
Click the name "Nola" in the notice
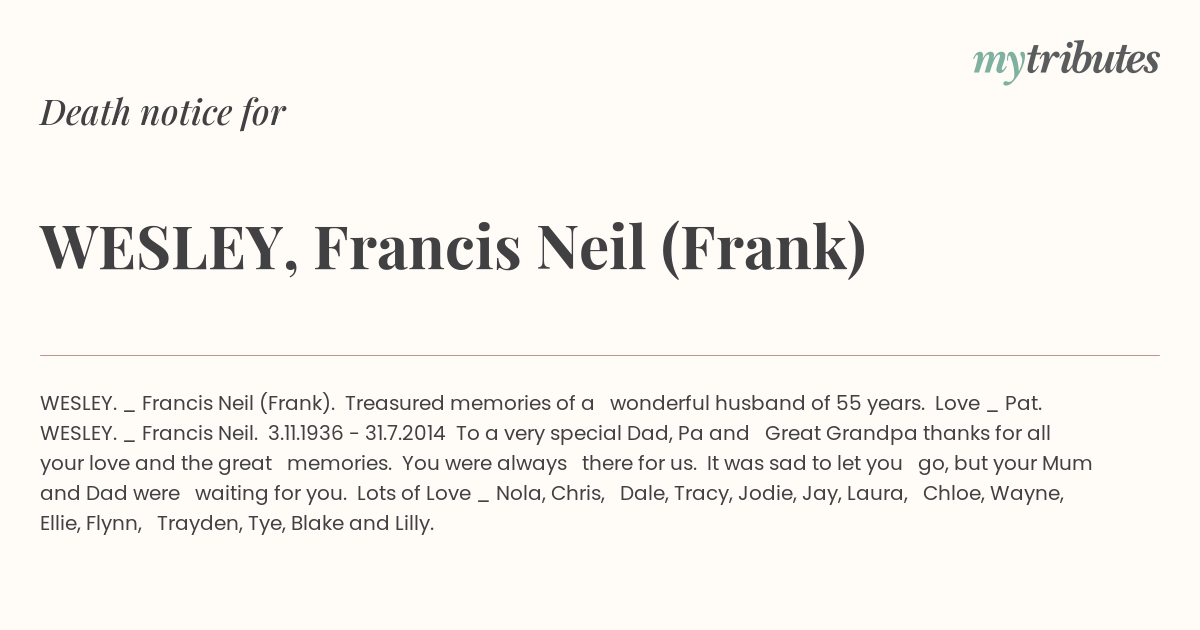517,493
